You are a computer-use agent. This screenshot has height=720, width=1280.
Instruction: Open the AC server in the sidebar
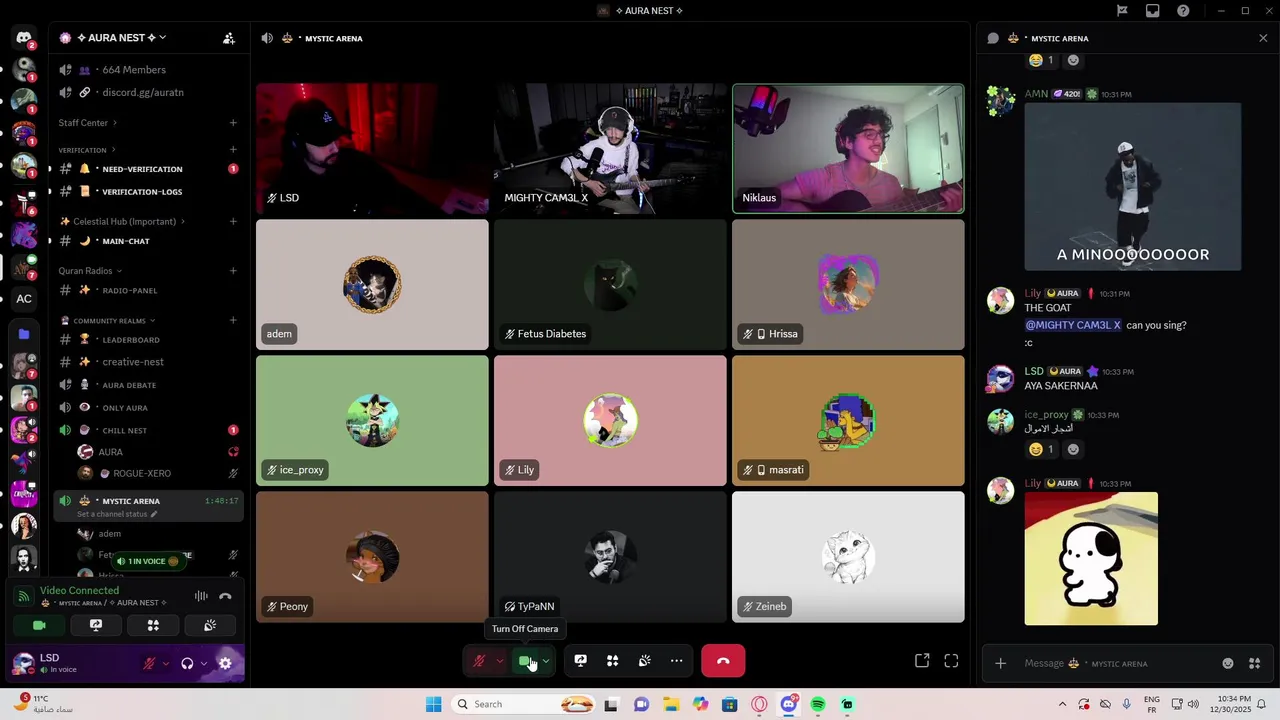pos(24,298)
